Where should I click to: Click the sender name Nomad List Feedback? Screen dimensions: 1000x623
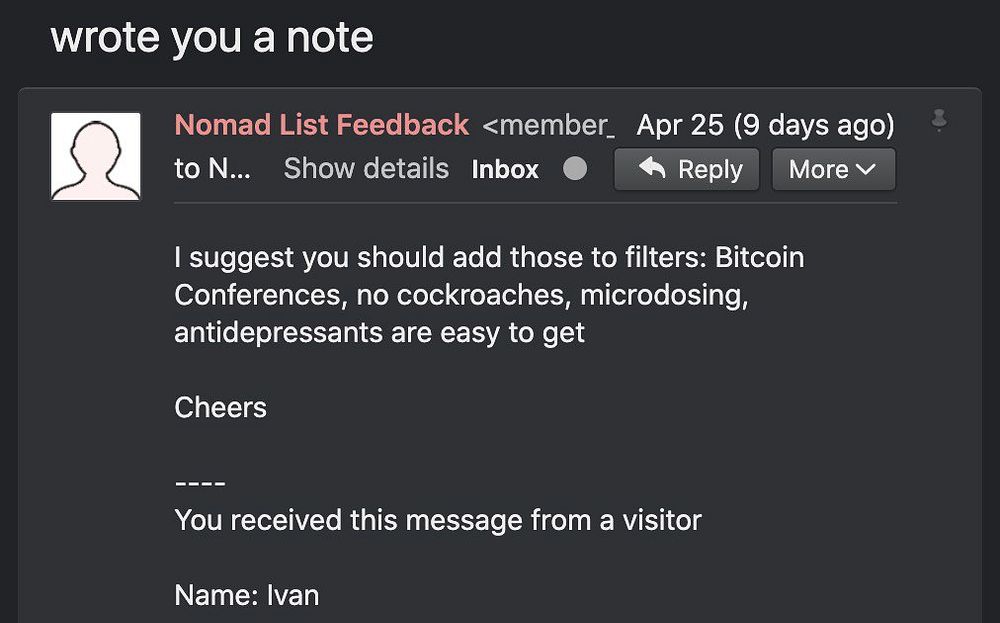pos(321,125)
